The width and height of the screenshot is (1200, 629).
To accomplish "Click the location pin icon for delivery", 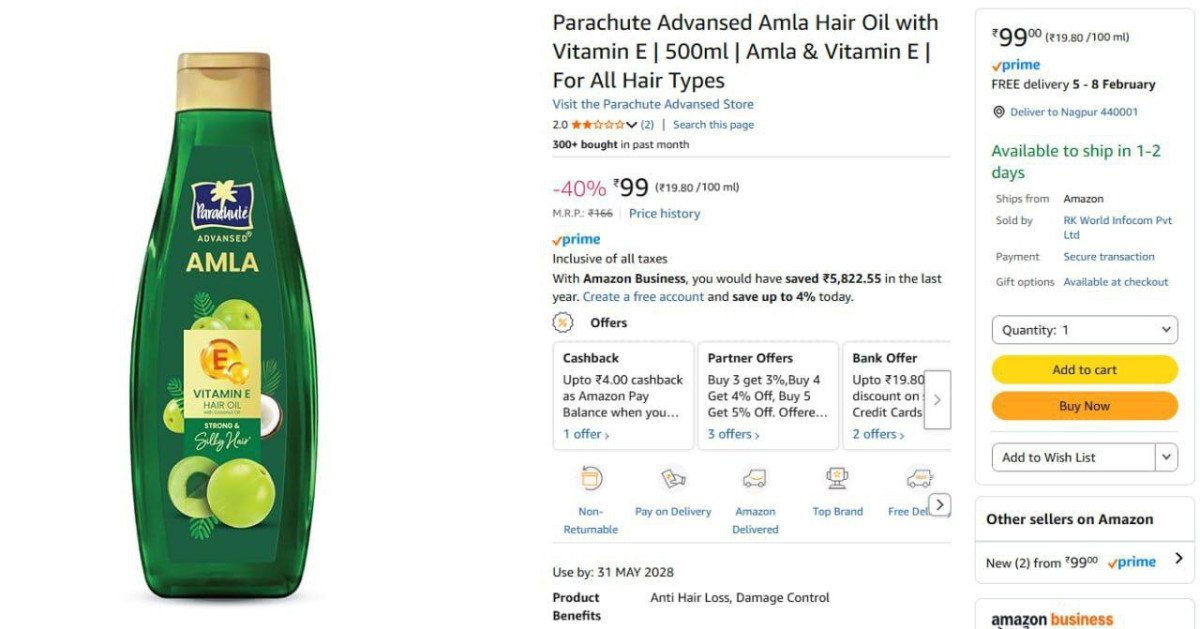I will tap(998, 112).
